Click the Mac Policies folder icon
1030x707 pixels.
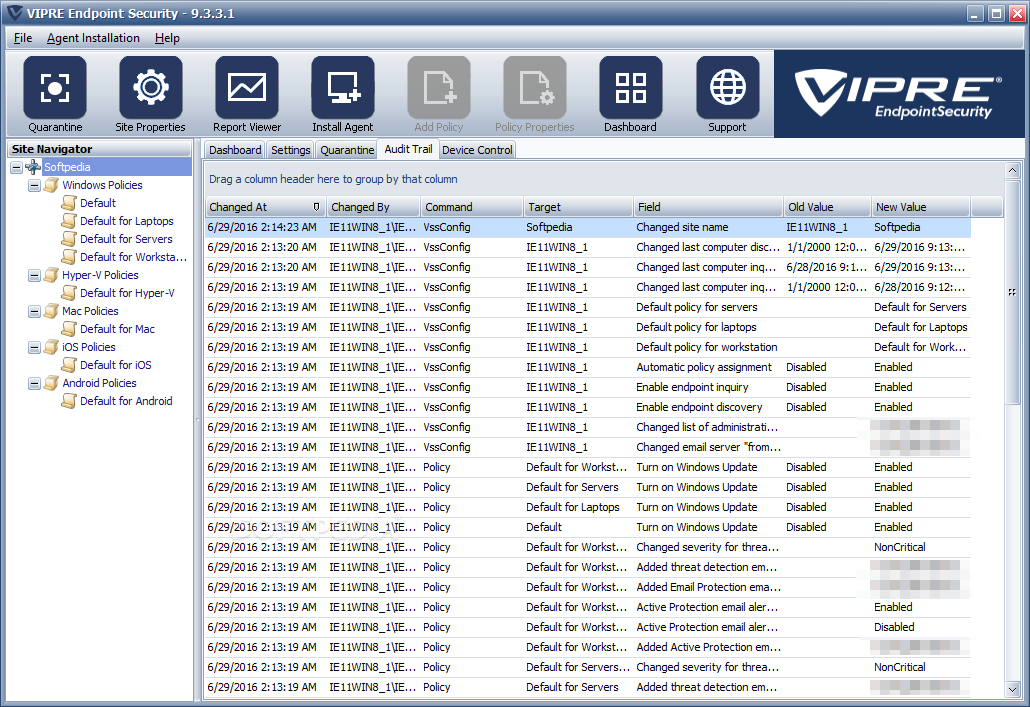coord(51,311)
